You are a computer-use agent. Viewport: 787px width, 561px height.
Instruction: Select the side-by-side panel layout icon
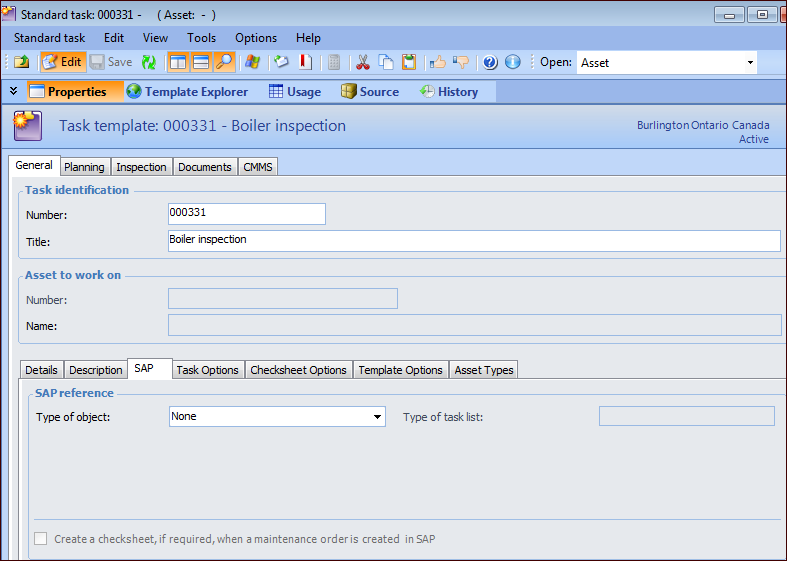coord(178,62)
